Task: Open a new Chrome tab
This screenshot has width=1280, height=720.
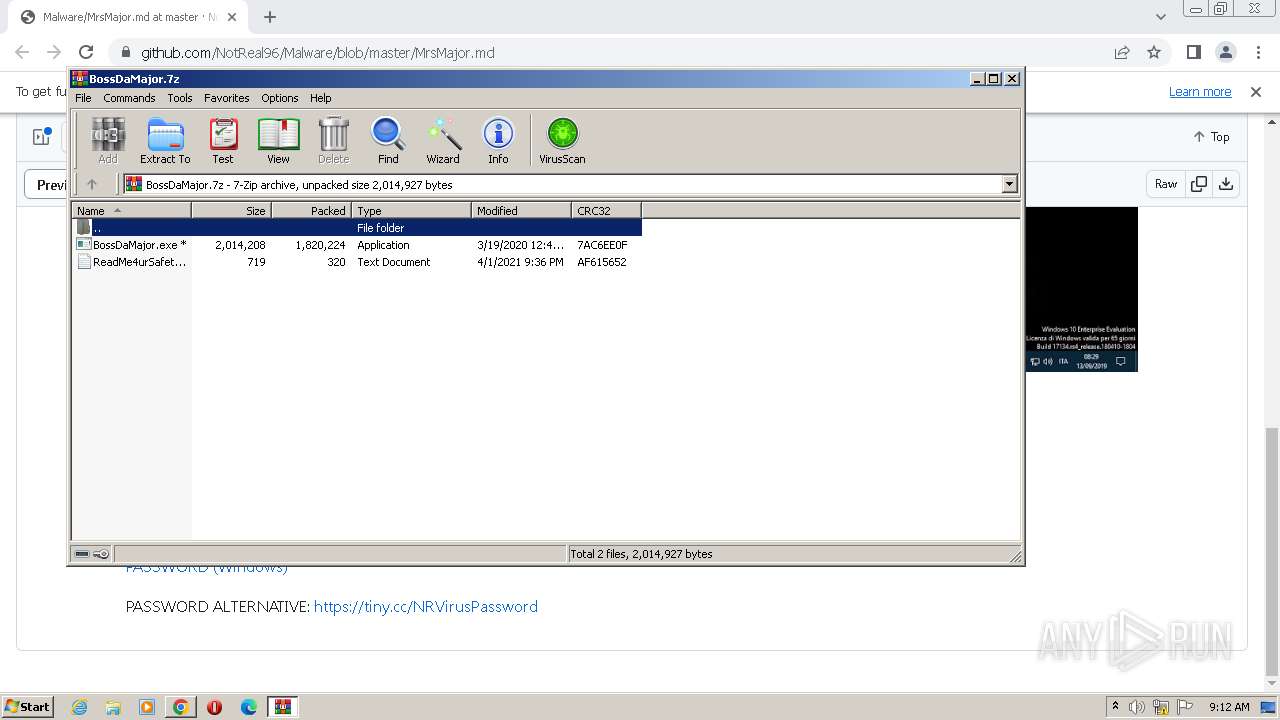Action: tap(270, 17)
